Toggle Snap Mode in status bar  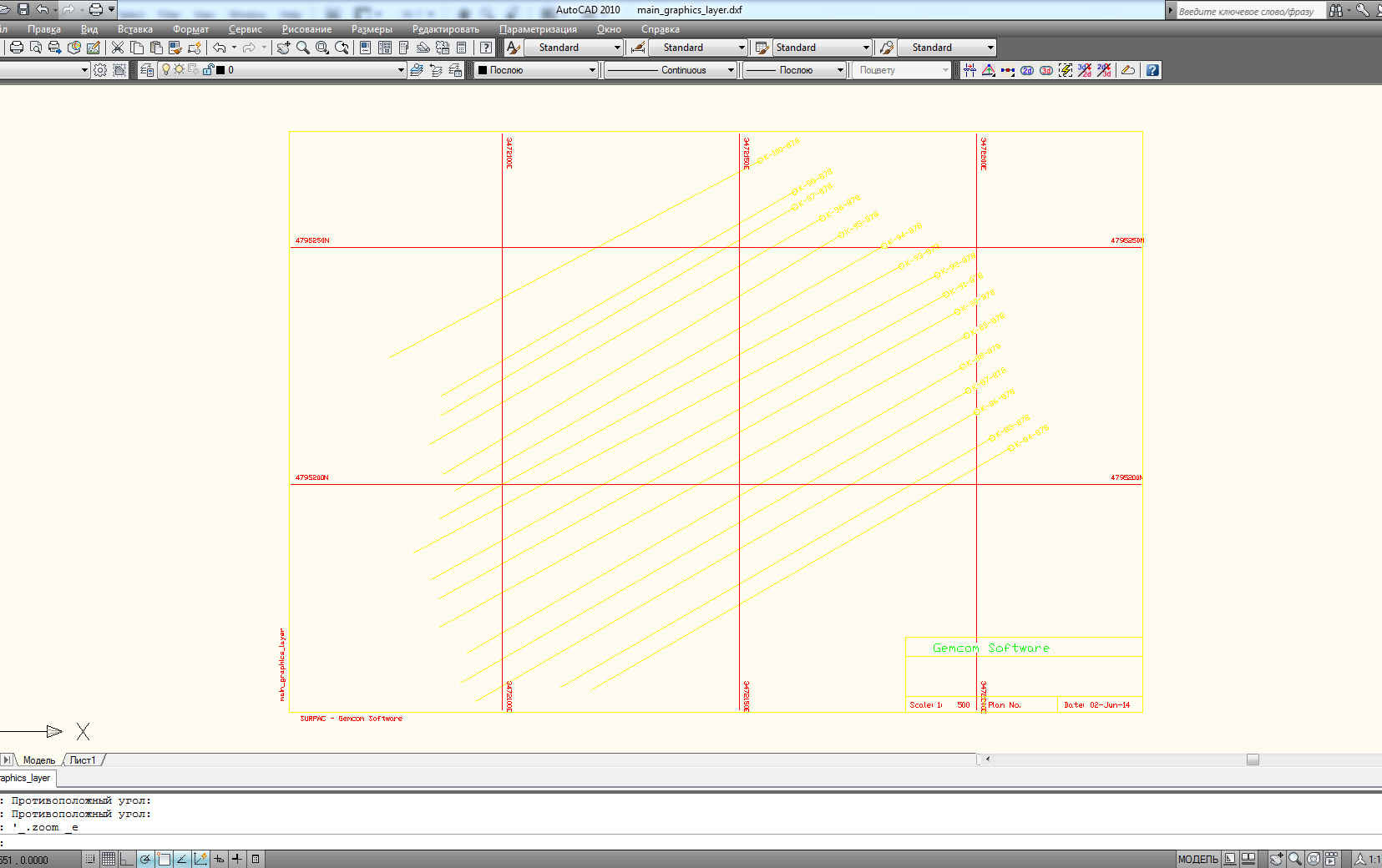click(x=90, y=859)
